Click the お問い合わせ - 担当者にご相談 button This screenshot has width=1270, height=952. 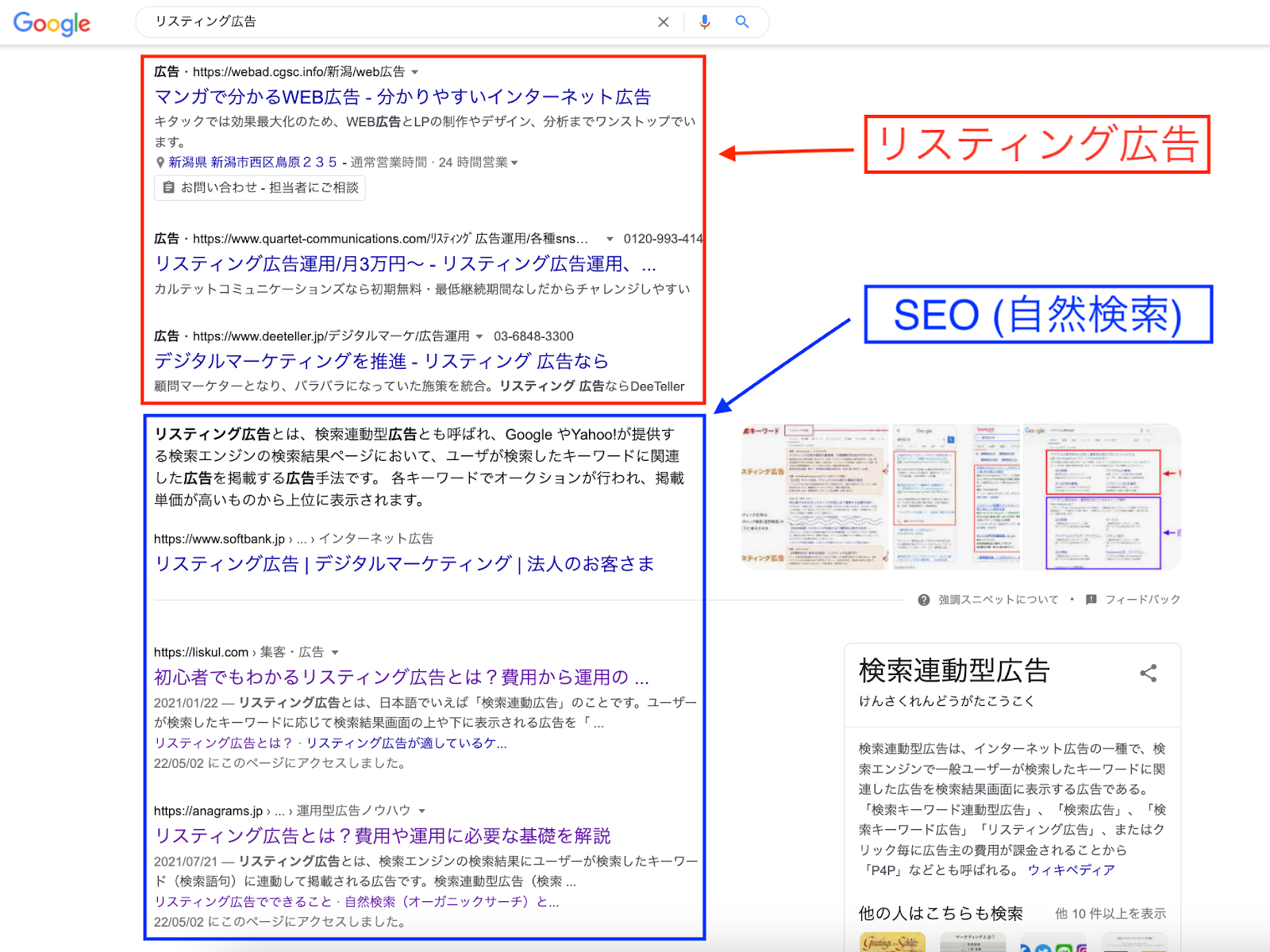[260, 188]
